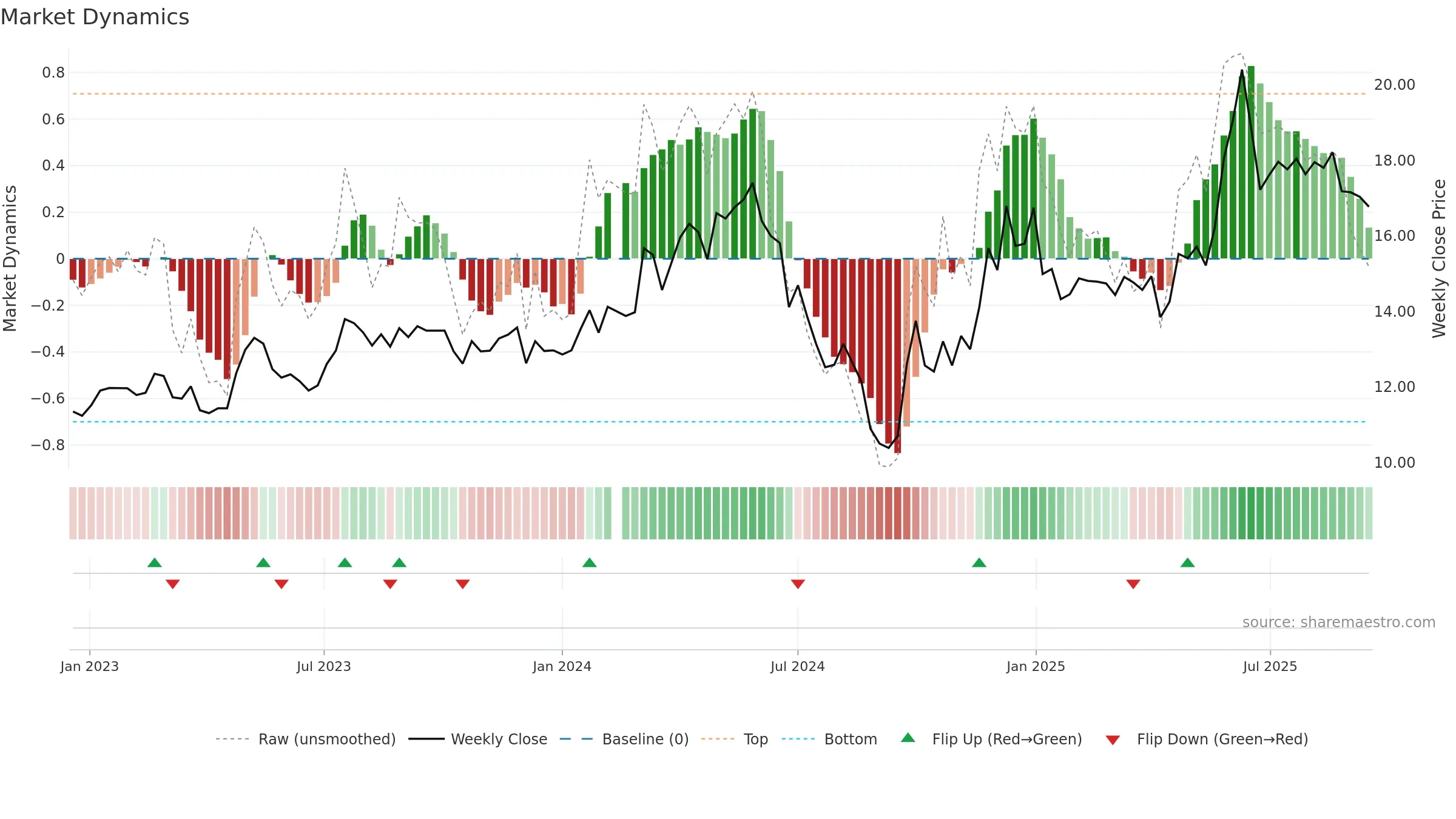
Task: Click the −0.8 left axis tick label
Action: 48,445
